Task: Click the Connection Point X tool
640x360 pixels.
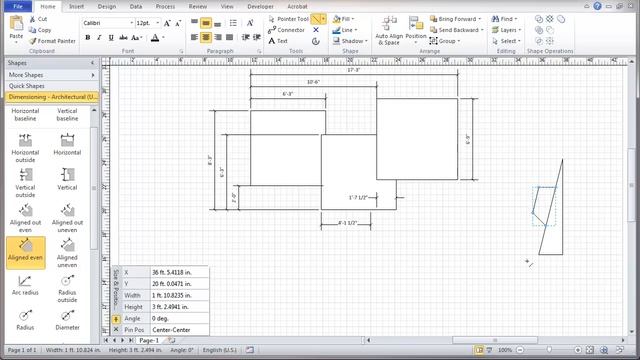Action: [x=316, y=30]
